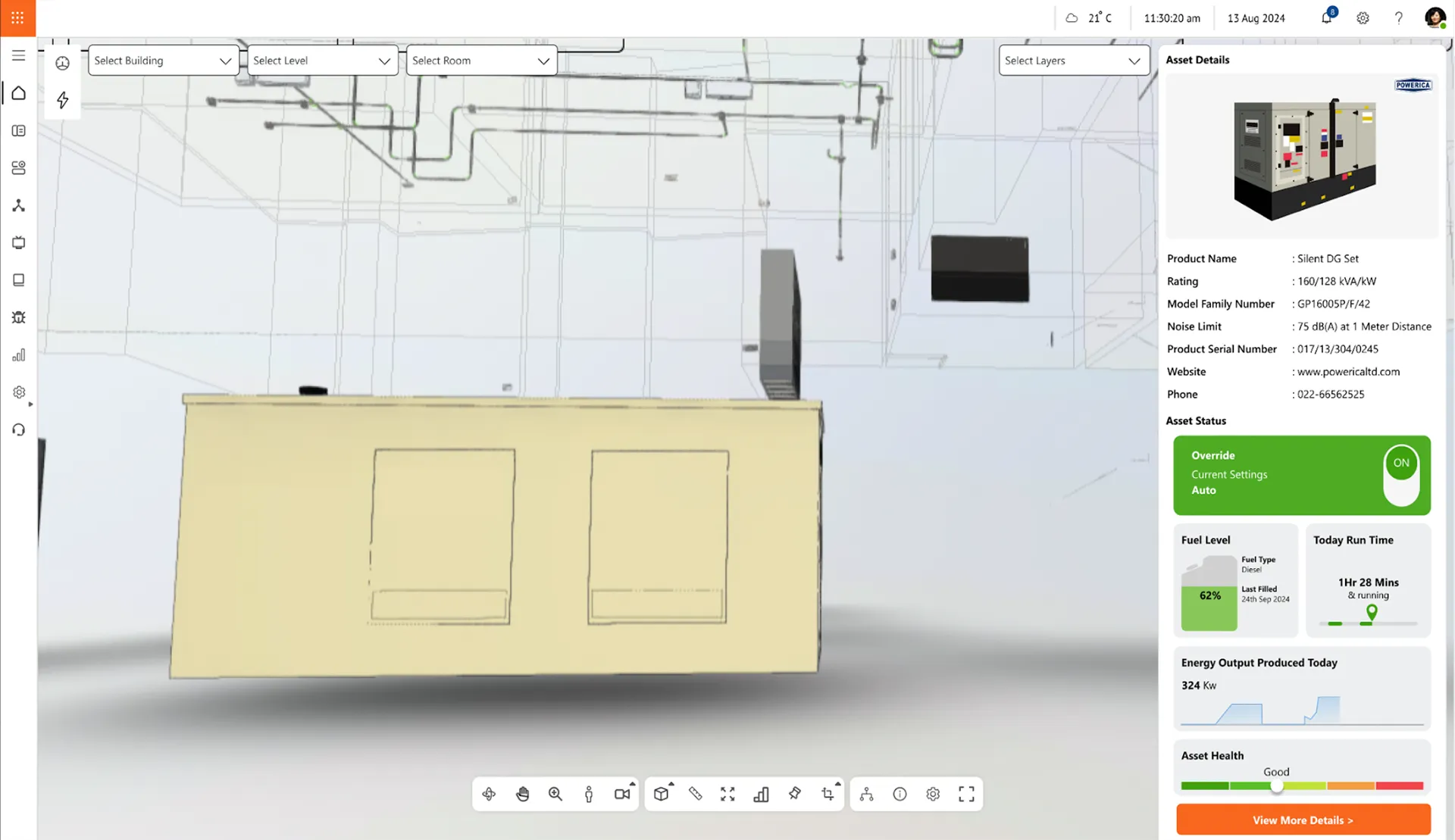Click View More Details button
This screenshot has height=840, width=1455.
click(1303, 820)
